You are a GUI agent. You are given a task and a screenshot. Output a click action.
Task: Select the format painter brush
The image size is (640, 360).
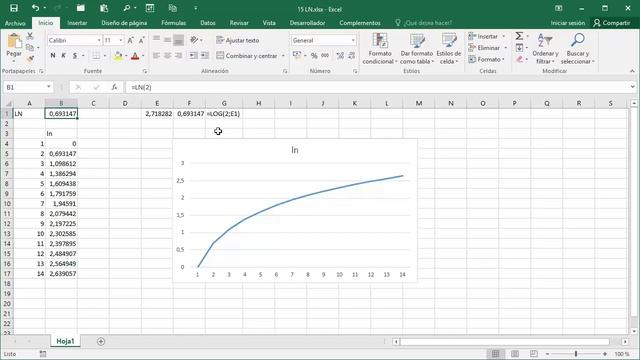30,59
